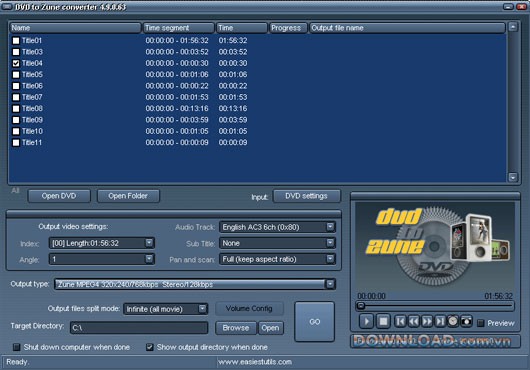Click the Ready status text
The image size is (530, 370).
(18, 362)
